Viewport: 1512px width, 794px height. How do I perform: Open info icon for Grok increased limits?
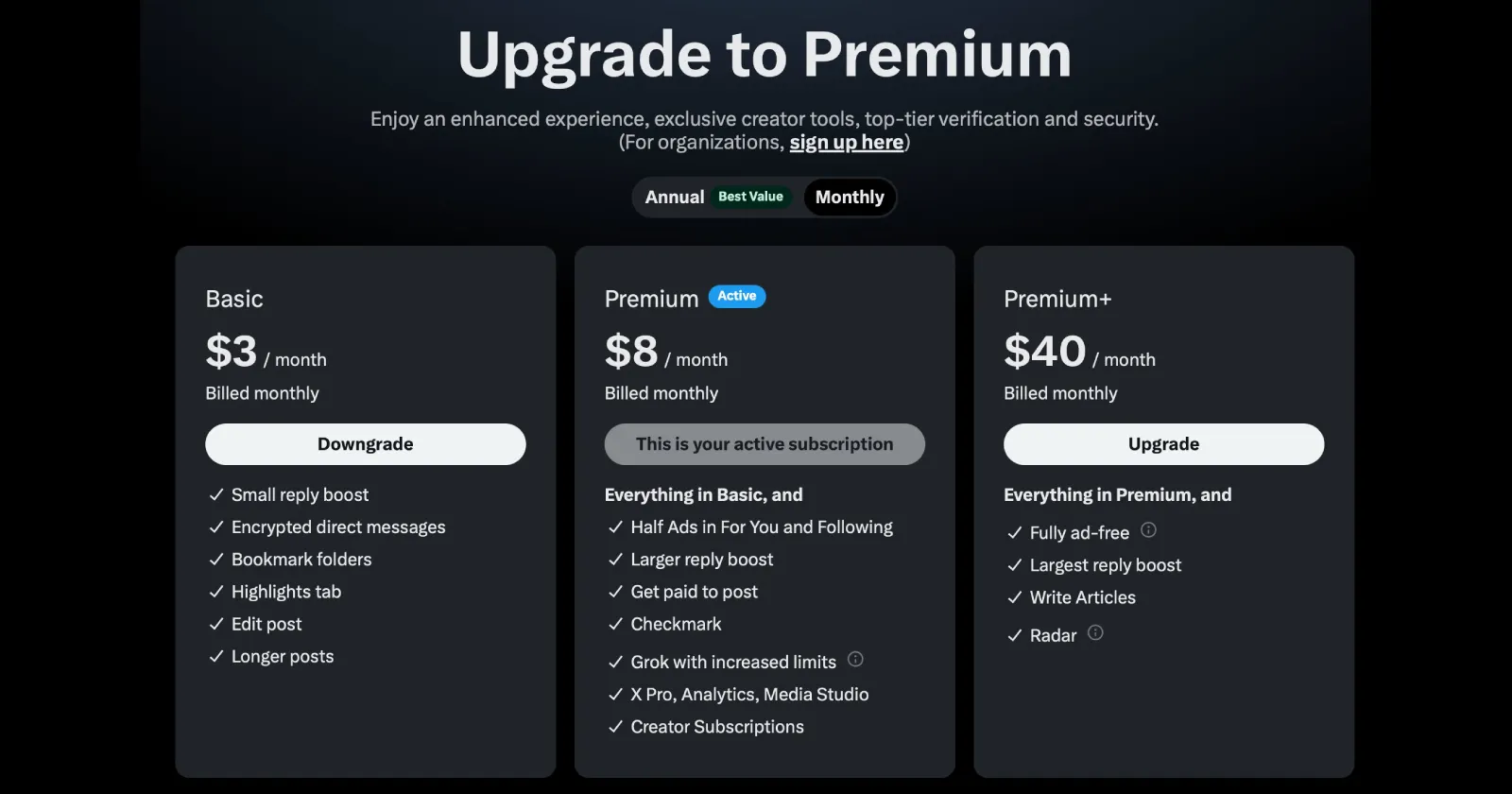pos(855,660)
